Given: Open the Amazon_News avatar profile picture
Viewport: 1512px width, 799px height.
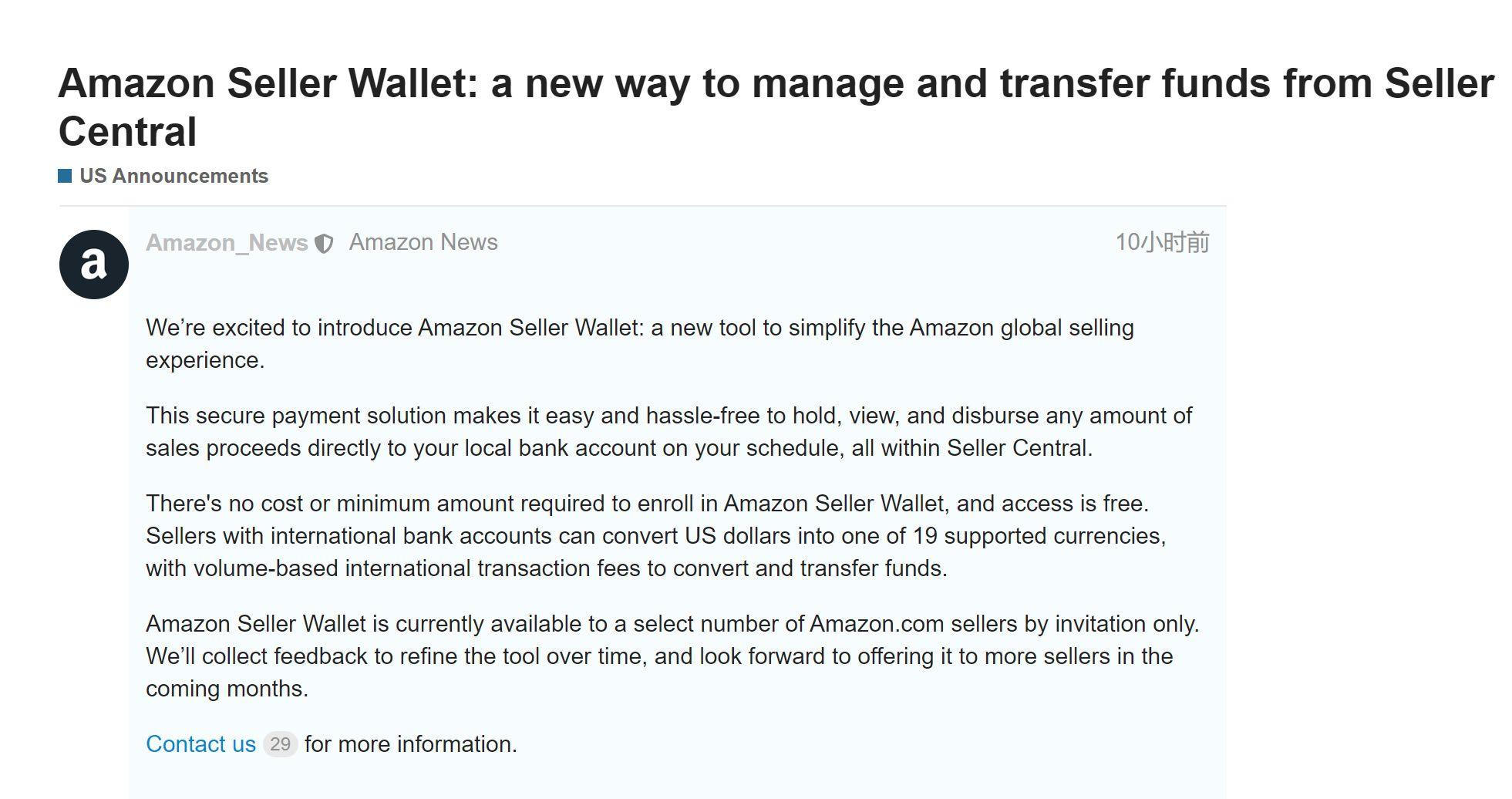Looking at the screenshot, I should click(x=93, y=265).
